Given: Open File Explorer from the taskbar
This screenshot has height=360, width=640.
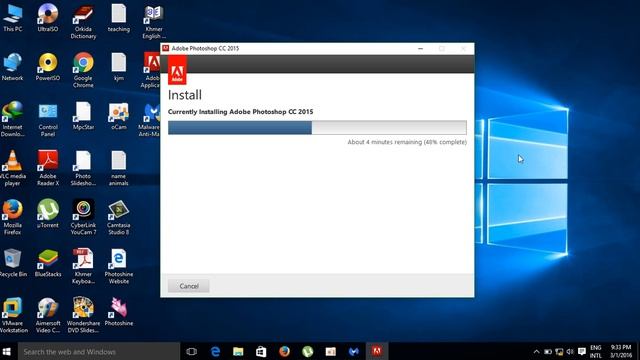Looking at the screenshot, I should pyautogui.click(x=238, y=351).
